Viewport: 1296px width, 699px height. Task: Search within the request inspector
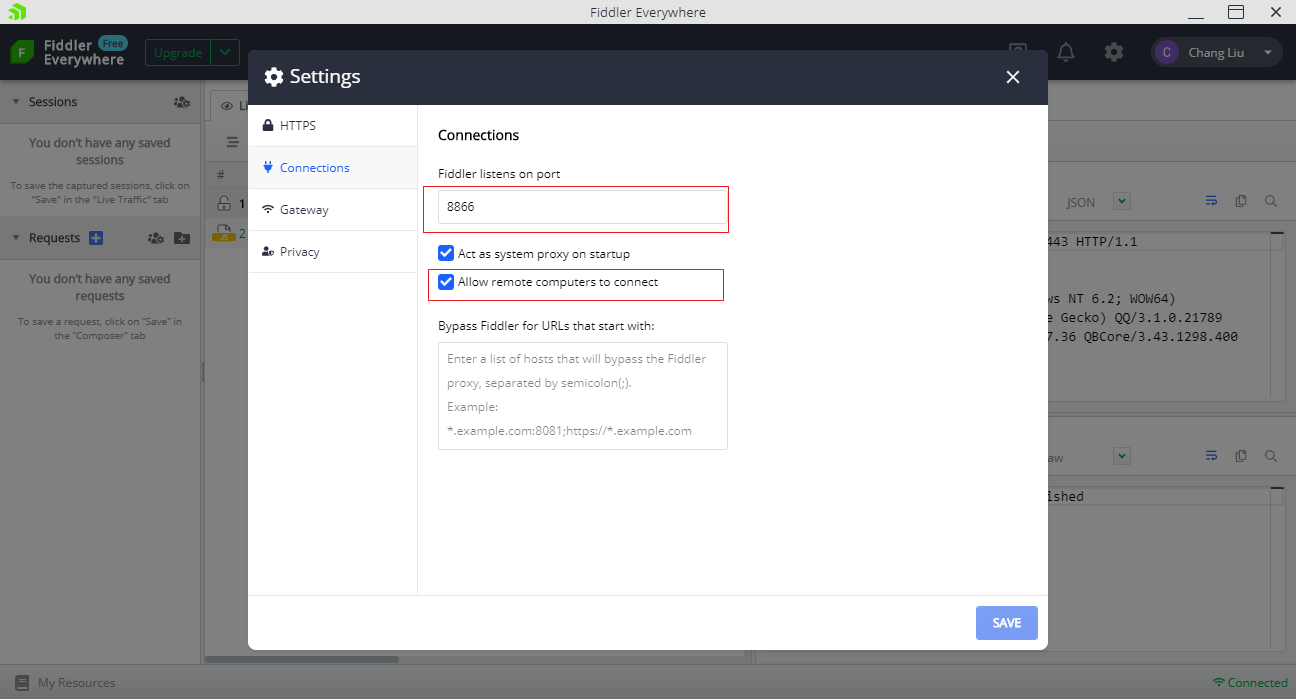click(x=1271, y=201)
